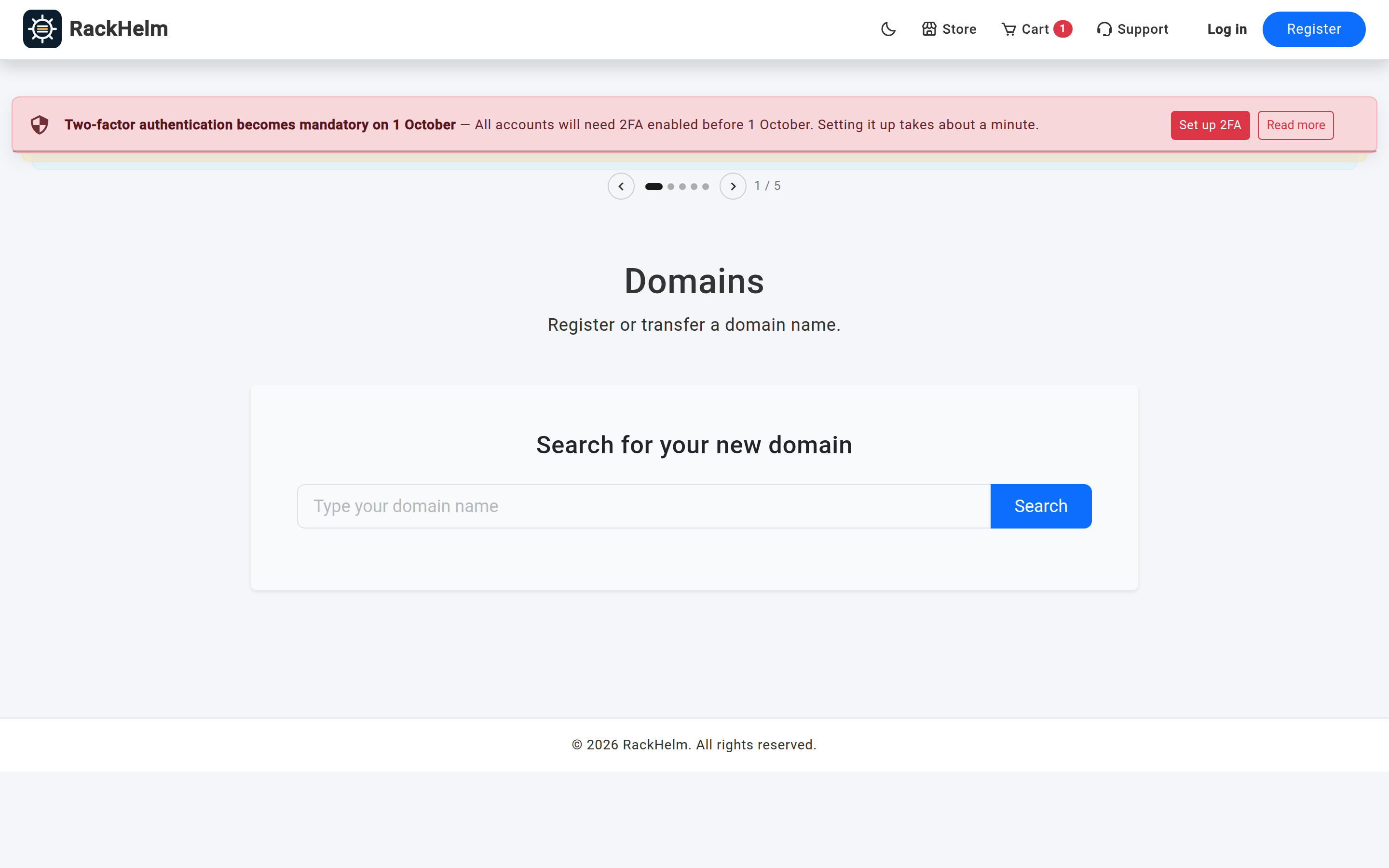
Task: Click the "1 / 5" announcement counter text
Action: 767,186
